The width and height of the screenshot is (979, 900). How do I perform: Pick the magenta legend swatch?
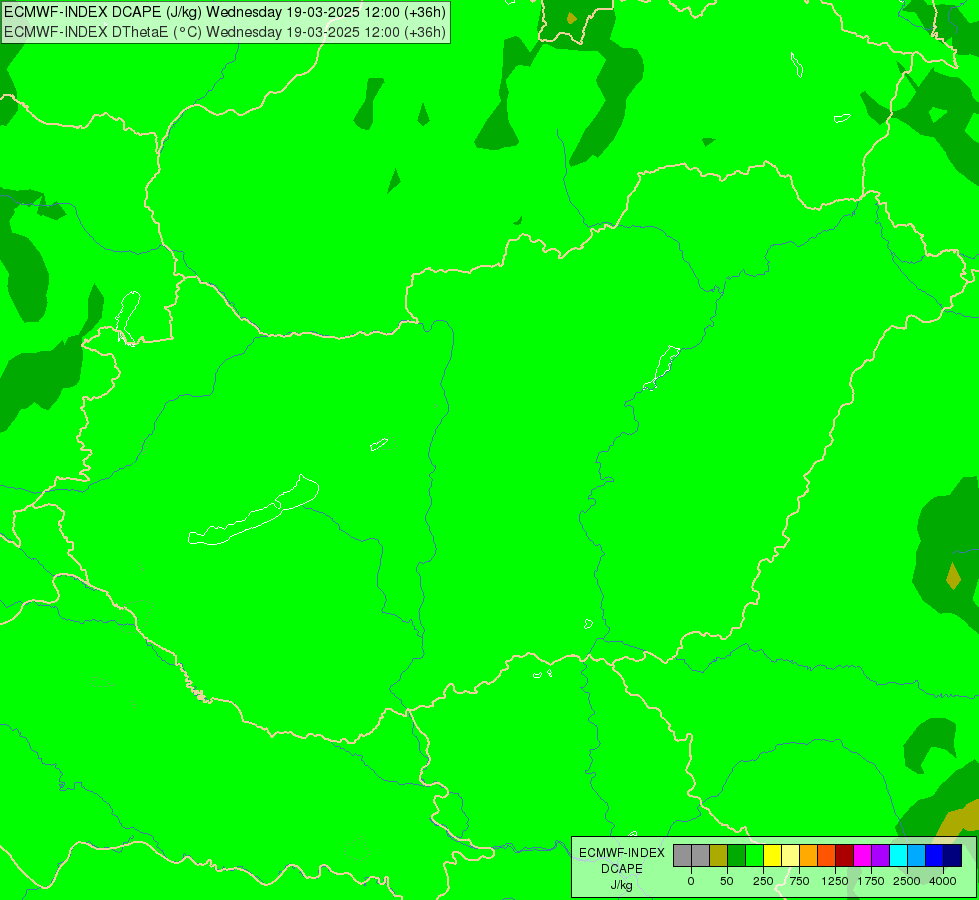pos(863,856)
